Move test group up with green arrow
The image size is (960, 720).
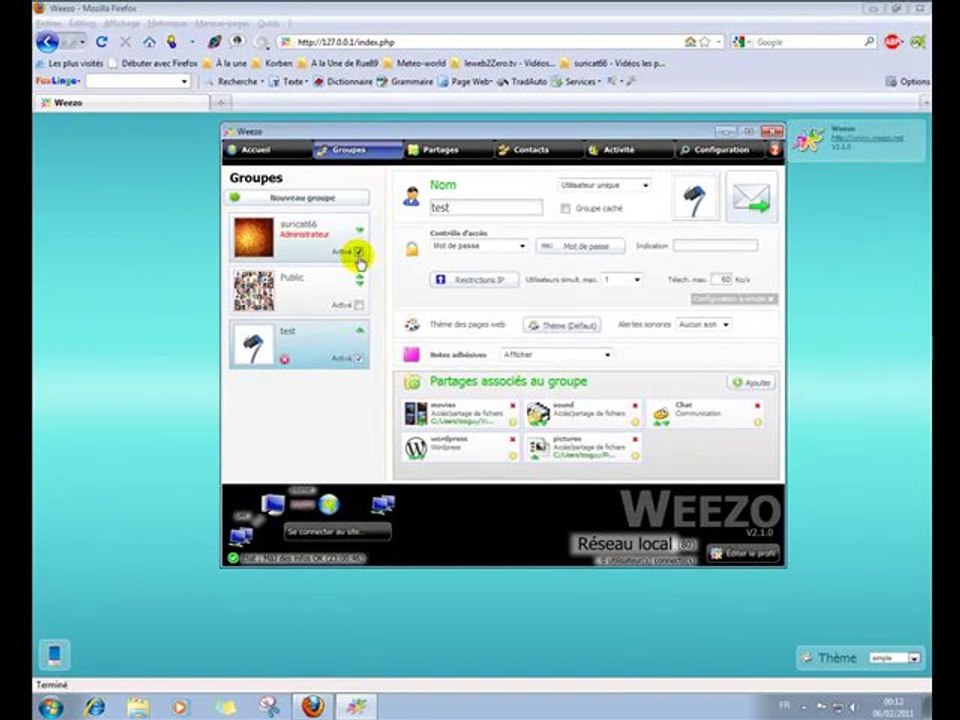[359, 331]
